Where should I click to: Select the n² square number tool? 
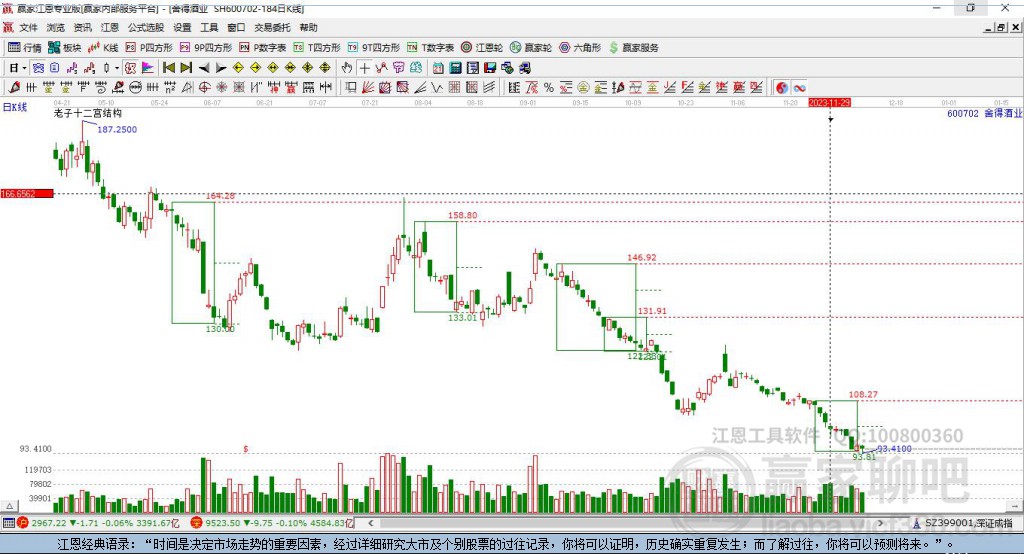click(170, 87)
